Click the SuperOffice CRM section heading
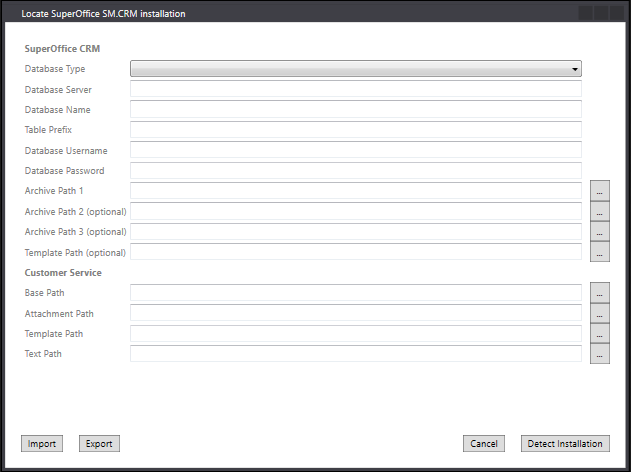This screenshot has height=472, width=631. point(62,49)
